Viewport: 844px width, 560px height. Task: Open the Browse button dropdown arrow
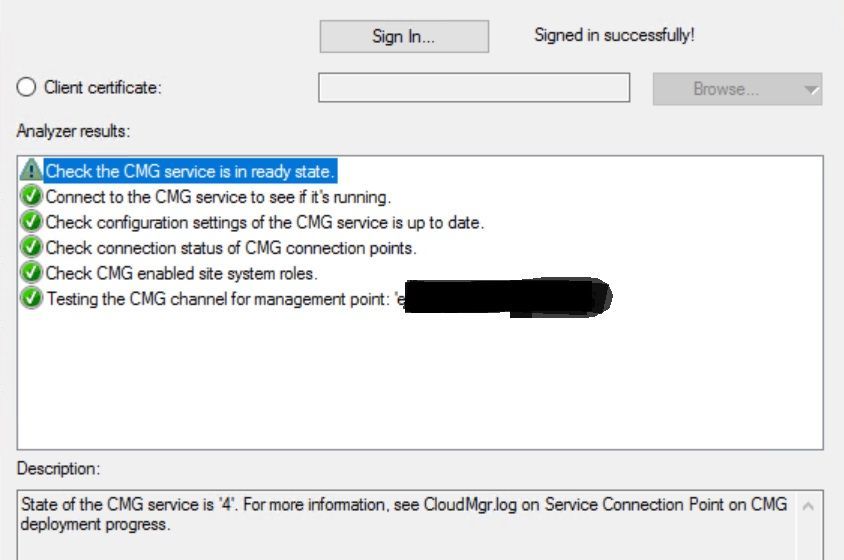[810, 89]
